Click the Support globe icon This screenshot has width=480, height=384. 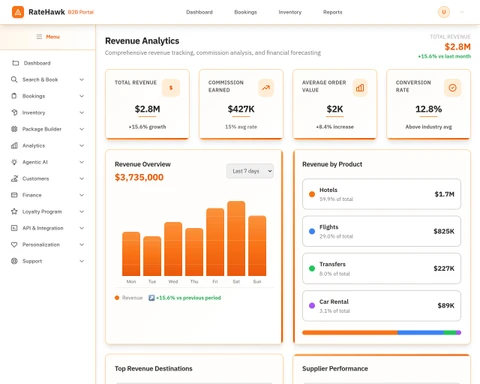pyautogui.click(x=14, y=261)
